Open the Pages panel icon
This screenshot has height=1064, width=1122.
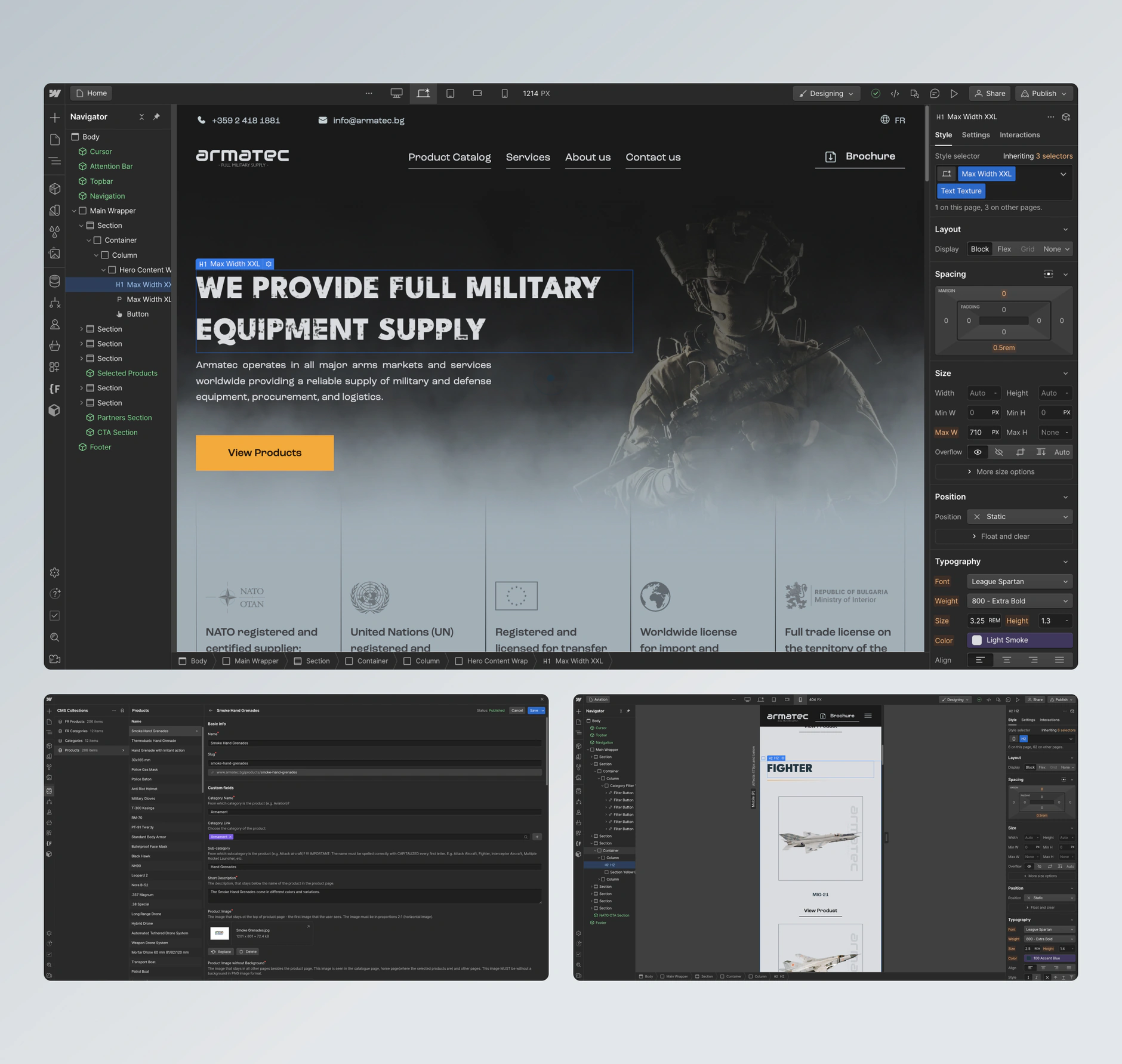tap(55, 139)
